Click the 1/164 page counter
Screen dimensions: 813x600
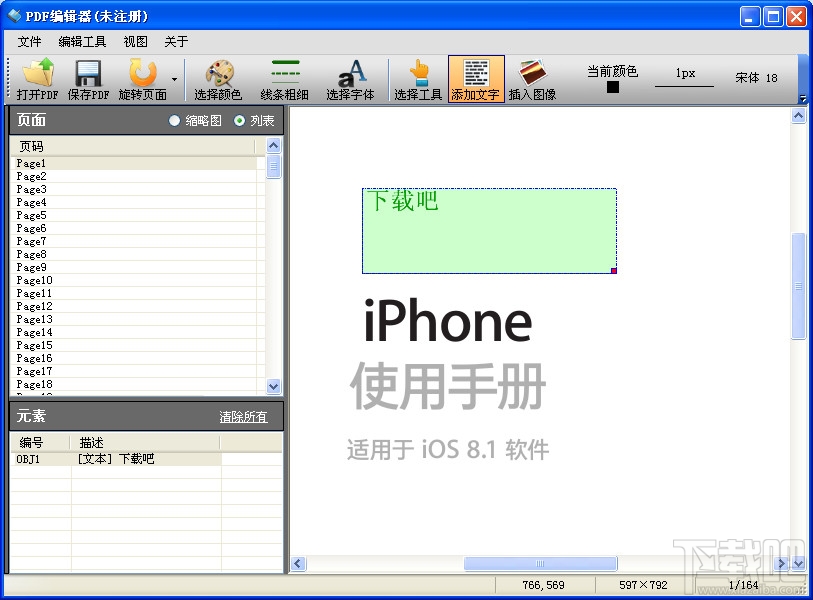[743, 585]
